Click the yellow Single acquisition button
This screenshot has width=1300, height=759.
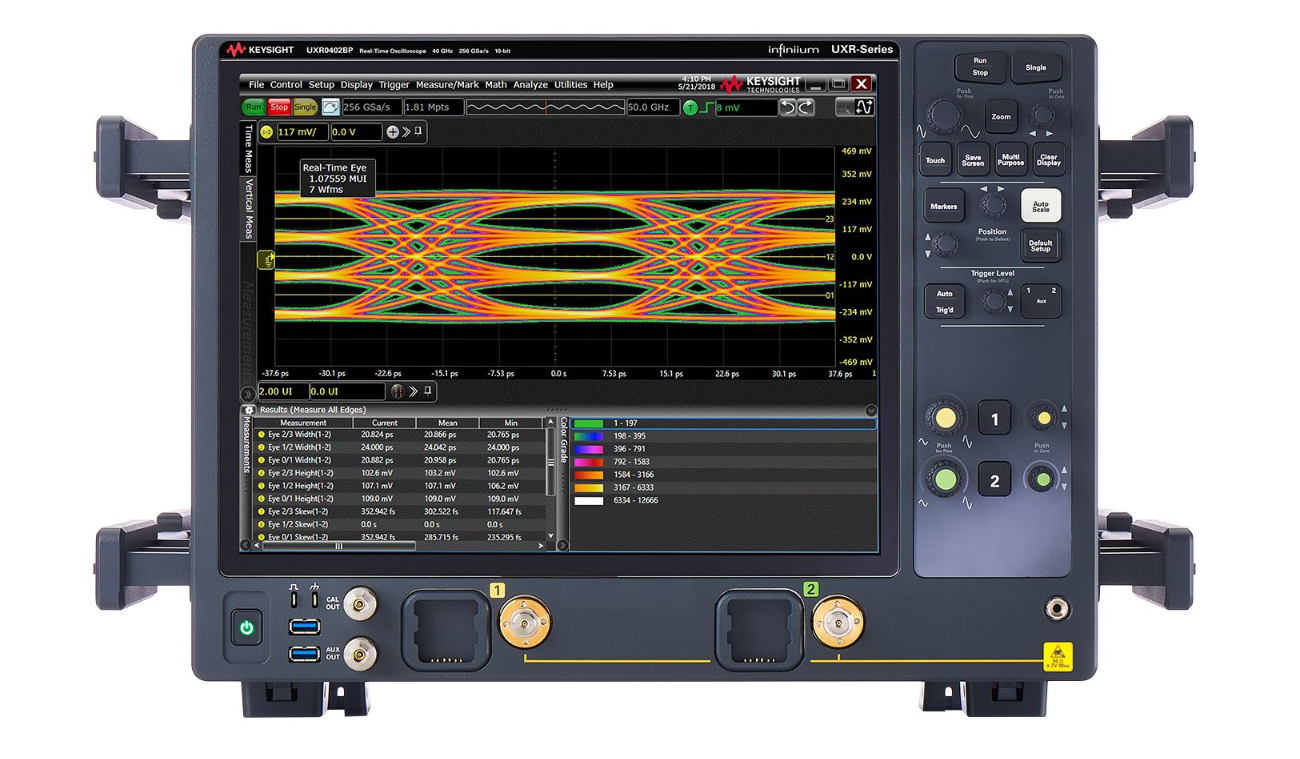point(305,107)
